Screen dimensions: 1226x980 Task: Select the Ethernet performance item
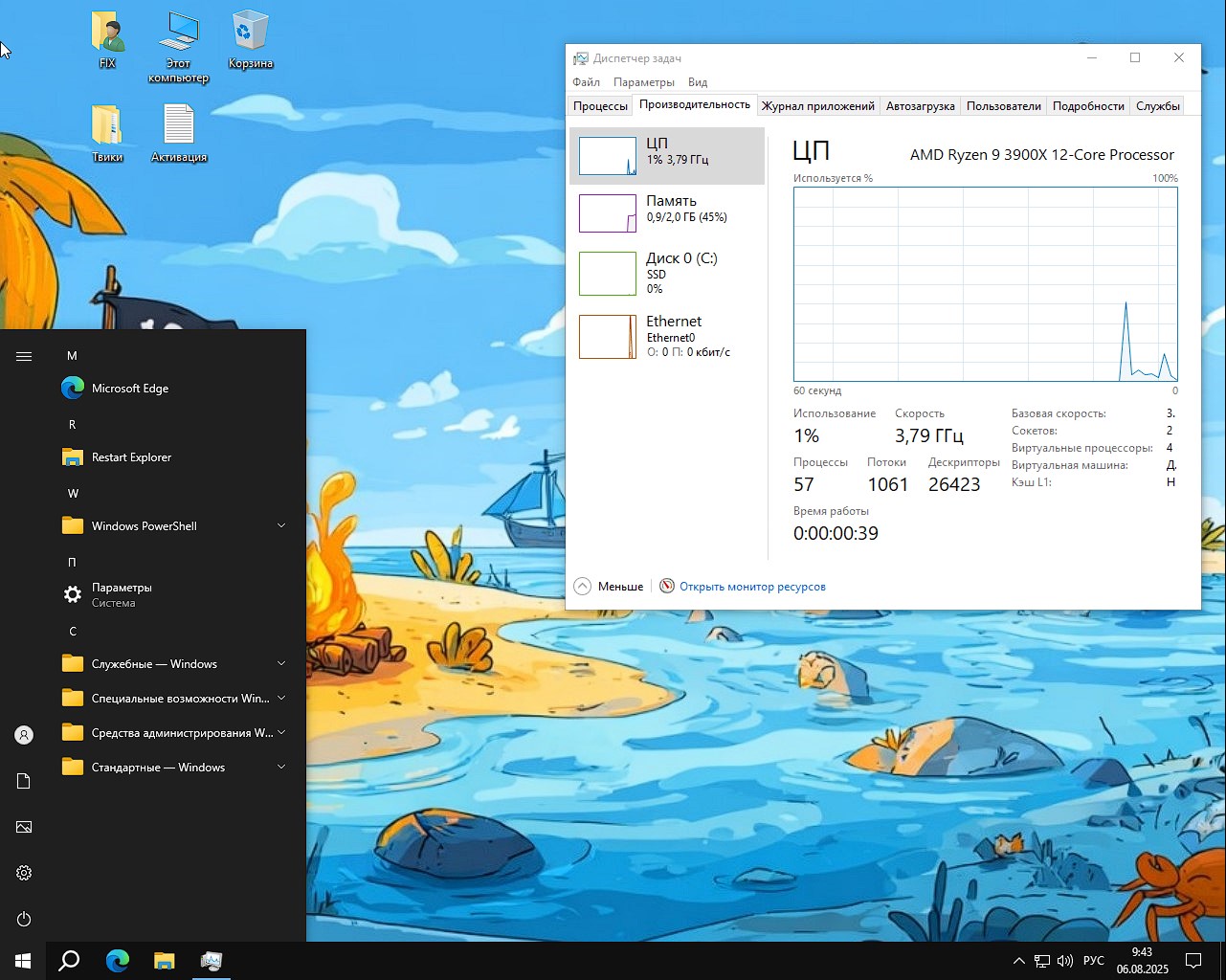coord(667,336)
